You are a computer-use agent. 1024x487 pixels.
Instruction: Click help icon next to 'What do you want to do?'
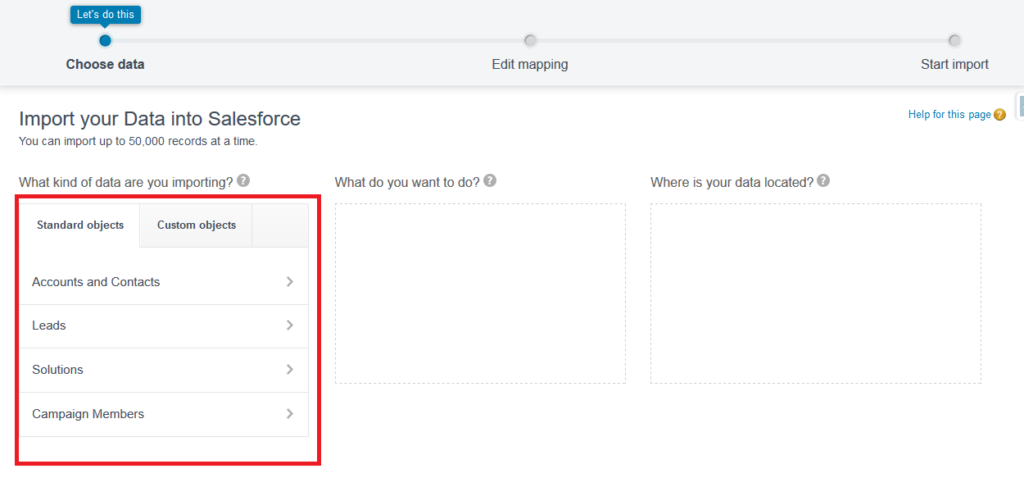(490, 180)
